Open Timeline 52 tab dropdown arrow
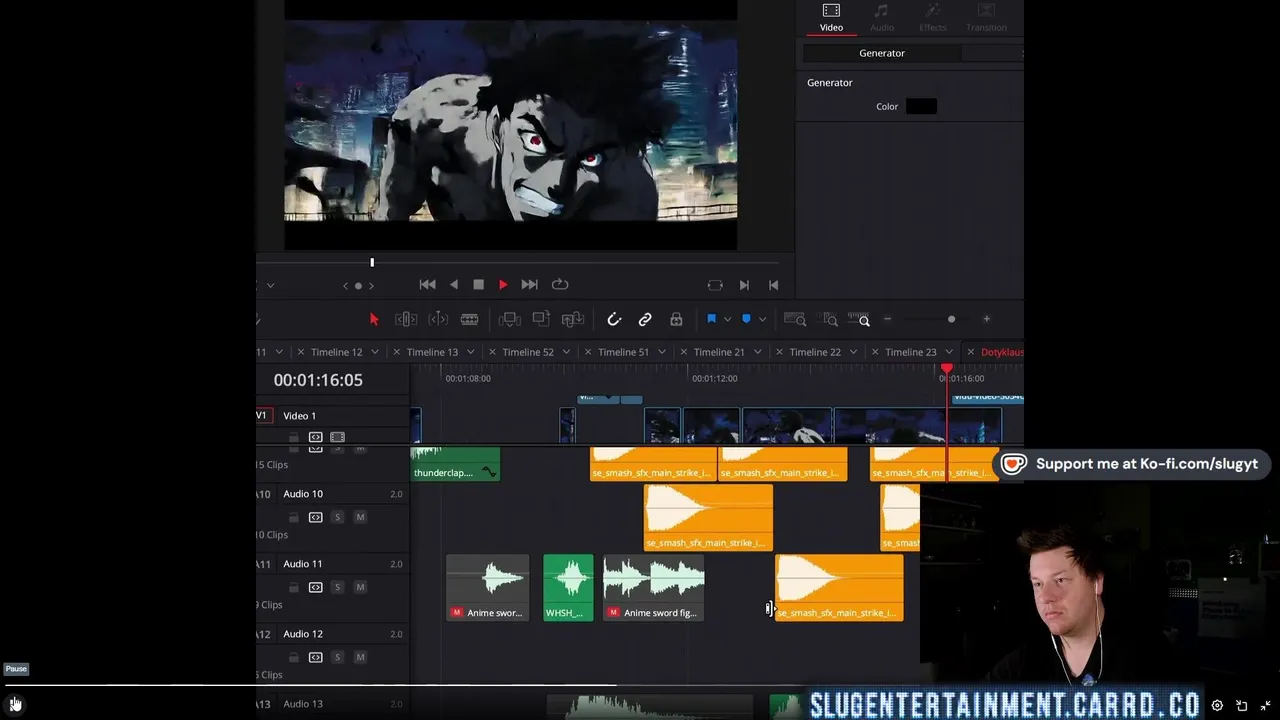Screen dimensions: 1280x720 point(566,352)
